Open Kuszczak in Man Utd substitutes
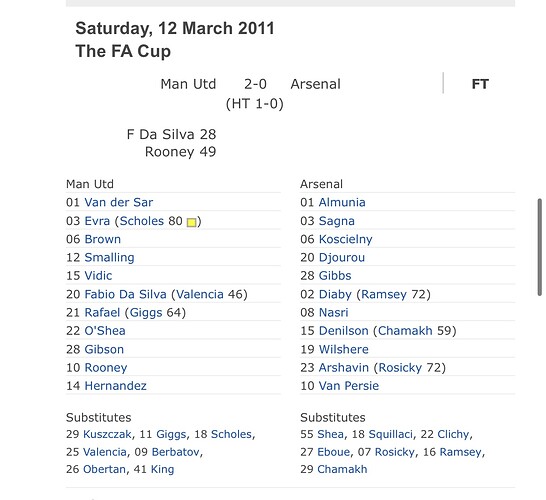 tap(107, 434)
